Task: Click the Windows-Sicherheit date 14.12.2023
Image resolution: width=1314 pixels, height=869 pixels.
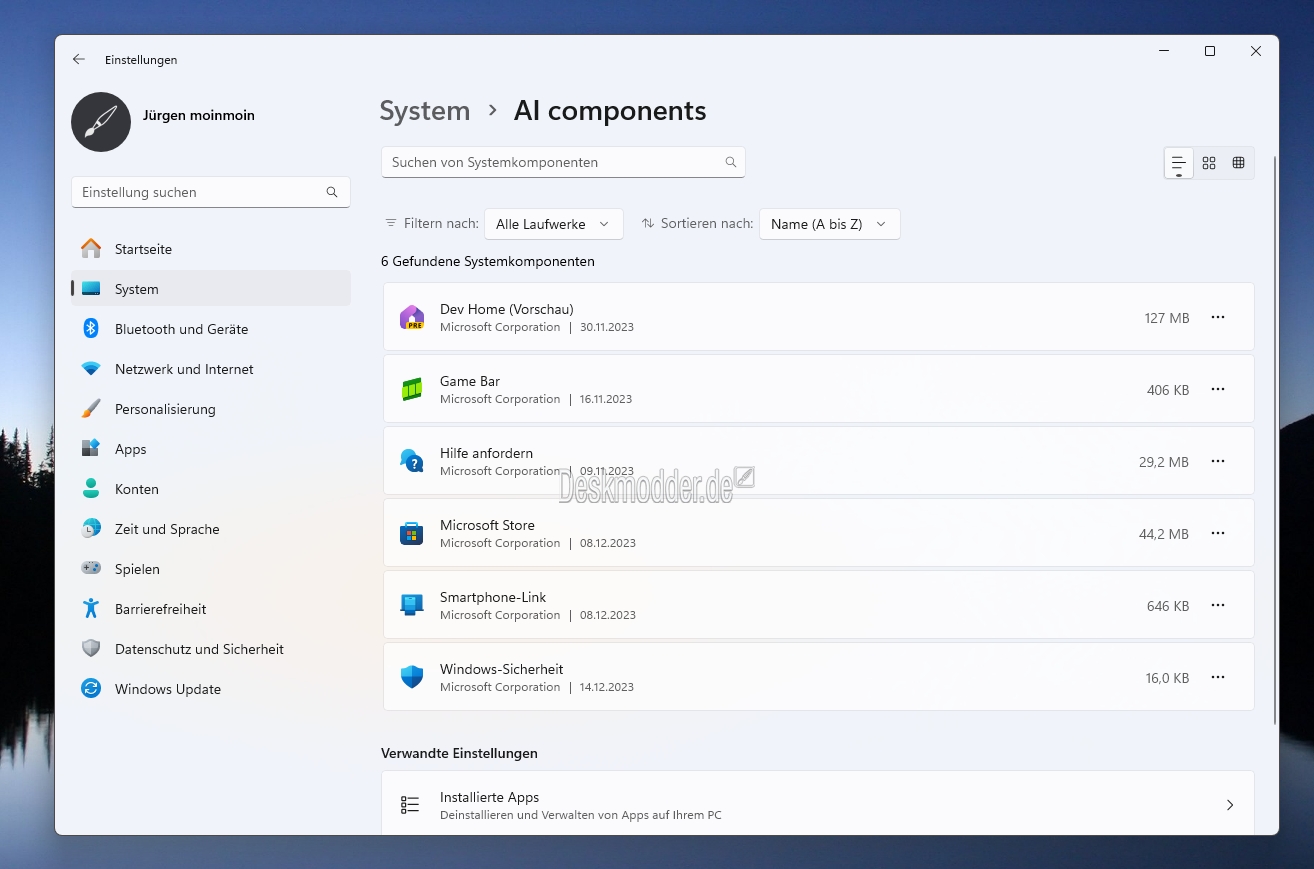Action: (x=607, y=687)
